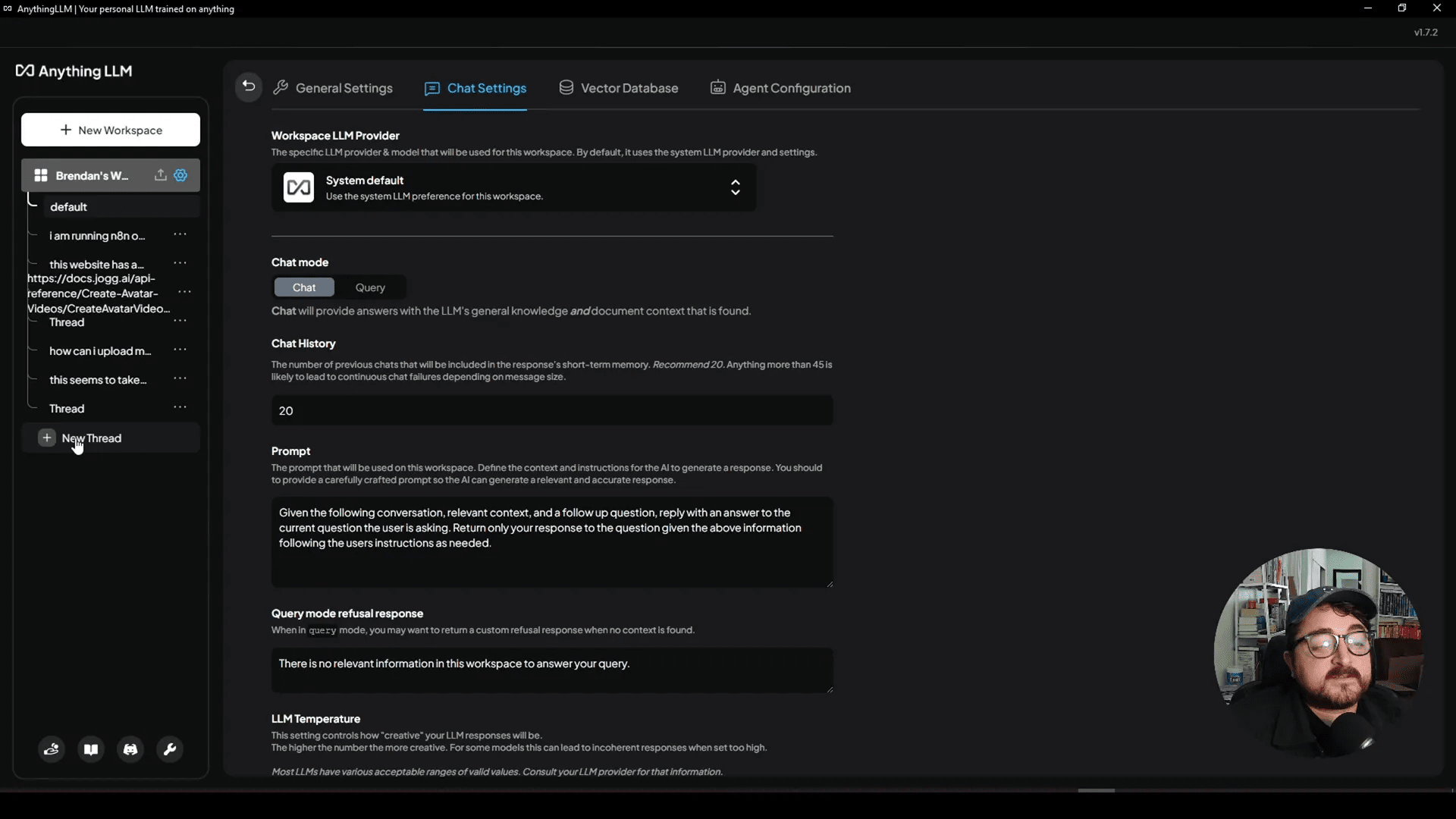Open thread 'how can i upload m...'
This screenshot has height=819, width=1456.
[100, 351]
